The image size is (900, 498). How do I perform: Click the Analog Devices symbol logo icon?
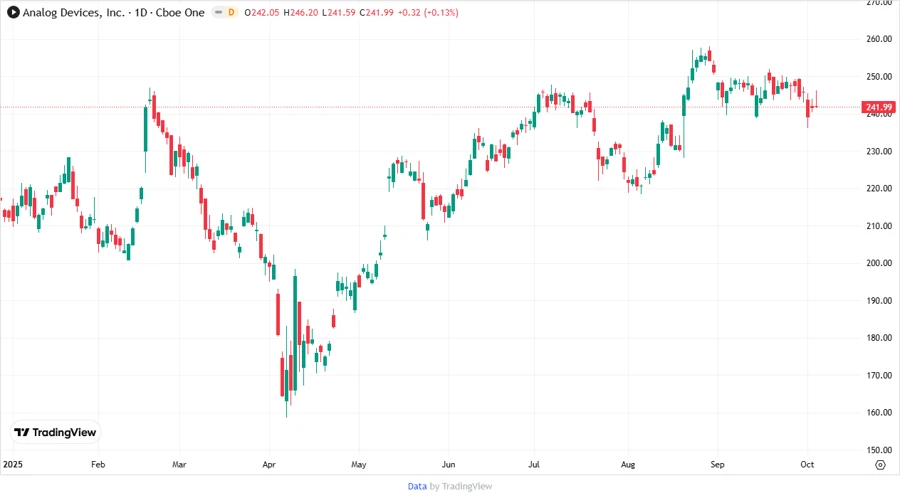pyautogui.click(x=13, y=12)
